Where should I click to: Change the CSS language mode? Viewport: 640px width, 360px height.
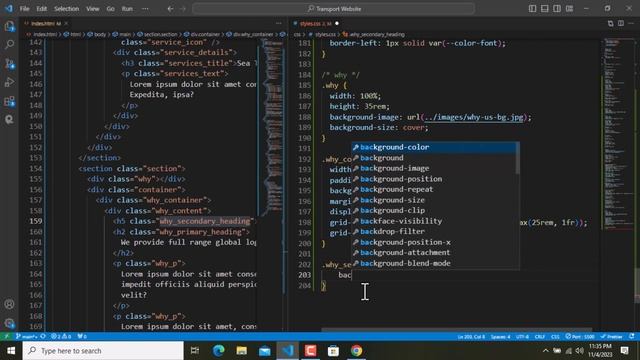tap(555, 337)
